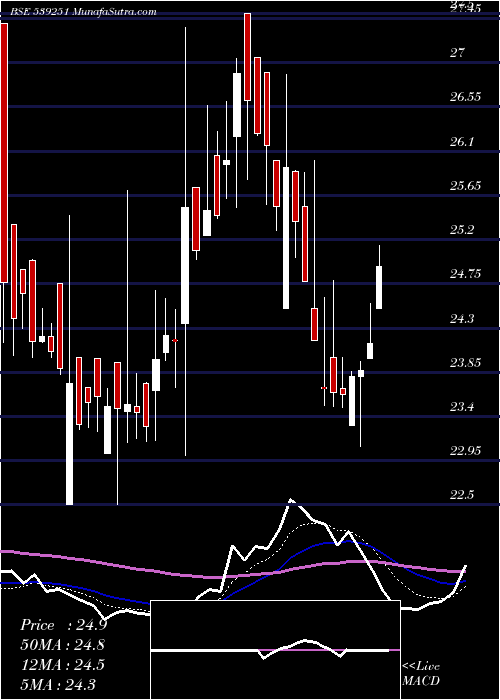Click the large red candle at left edge

tap(4, 153)
